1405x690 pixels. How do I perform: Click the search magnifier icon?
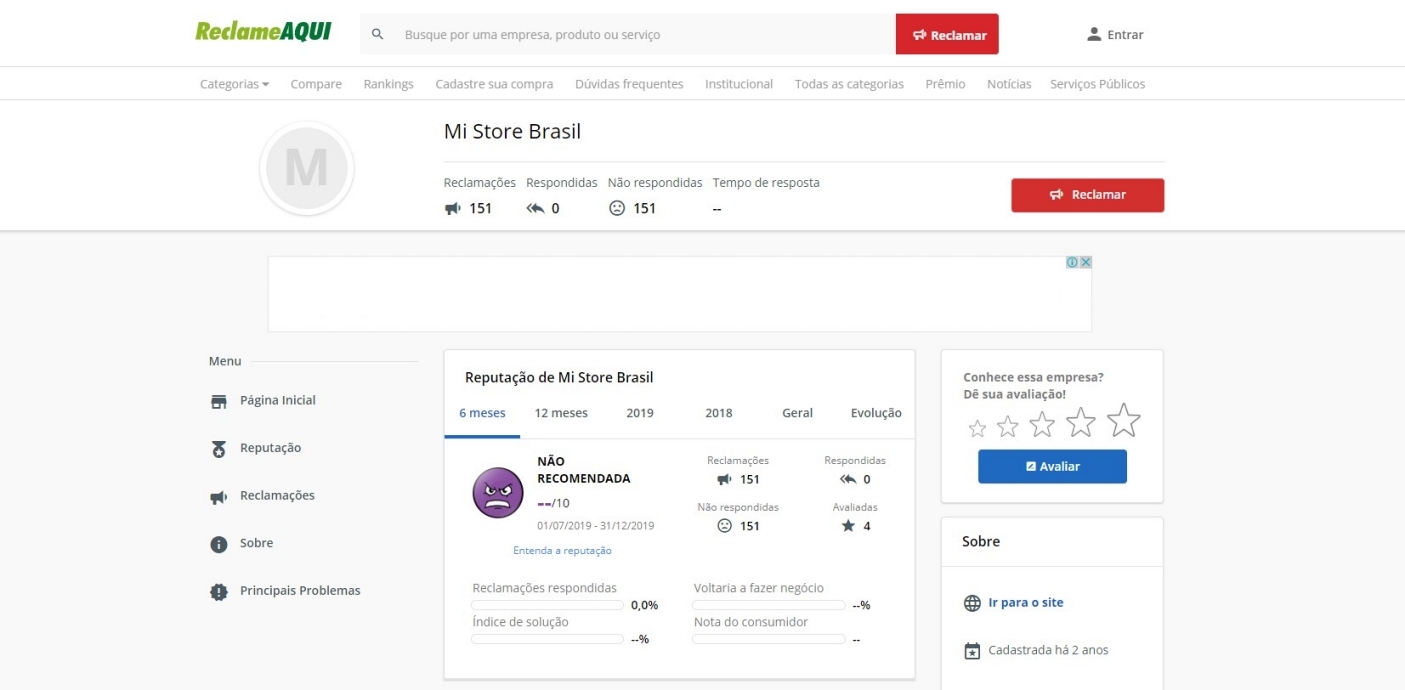pos(378,34)
